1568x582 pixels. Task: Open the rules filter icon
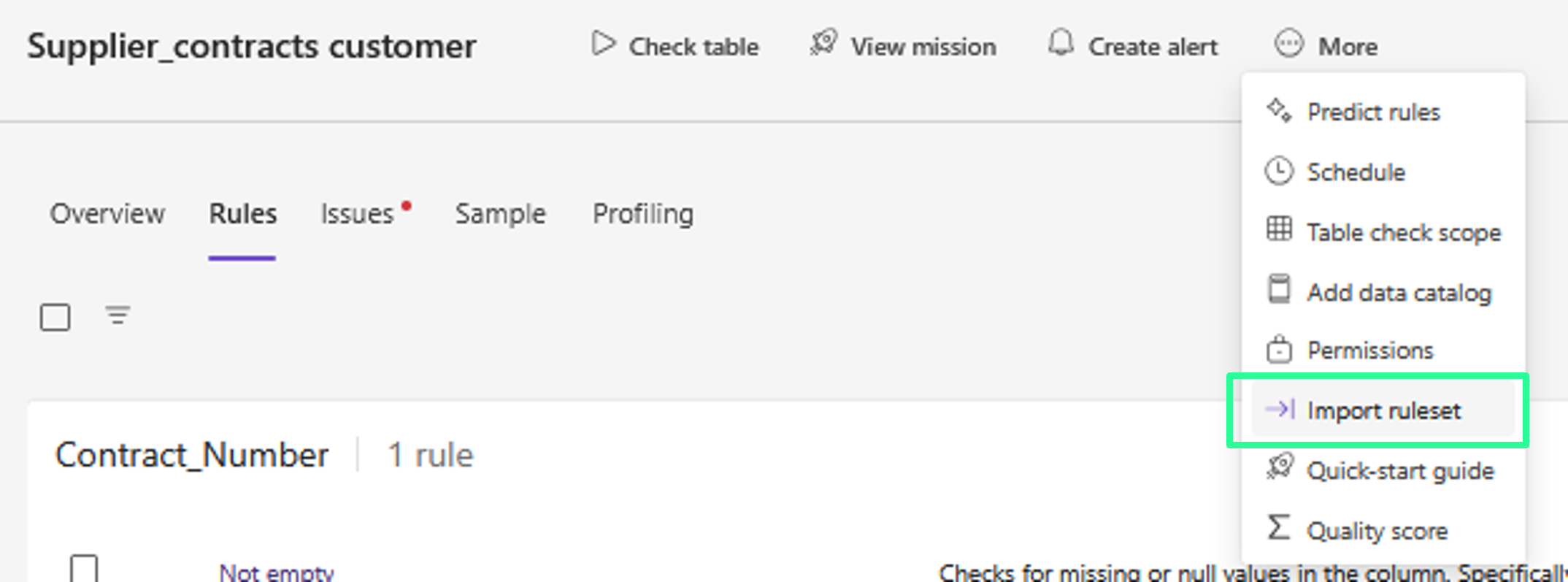coord(118,315)
